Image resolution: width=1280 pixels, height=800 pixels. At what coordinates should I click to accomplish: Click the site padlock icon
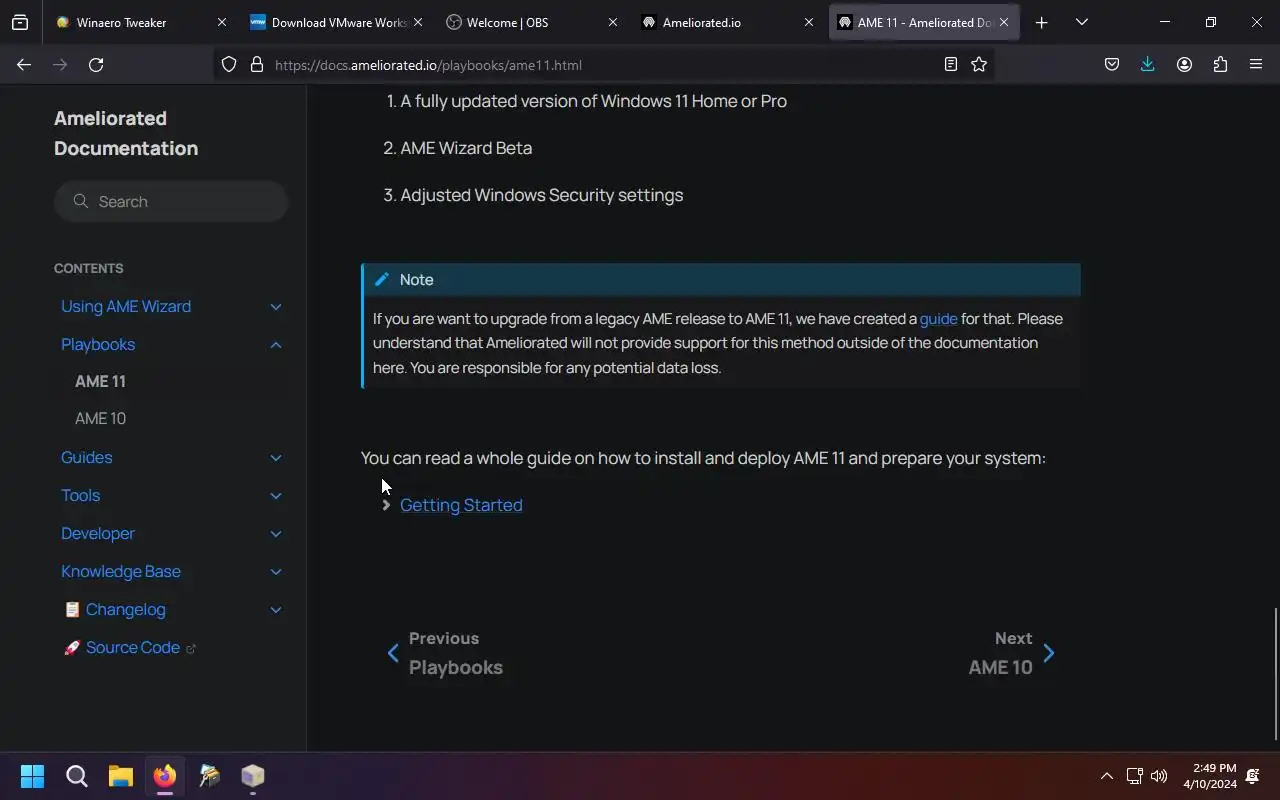tap(257, 65)
